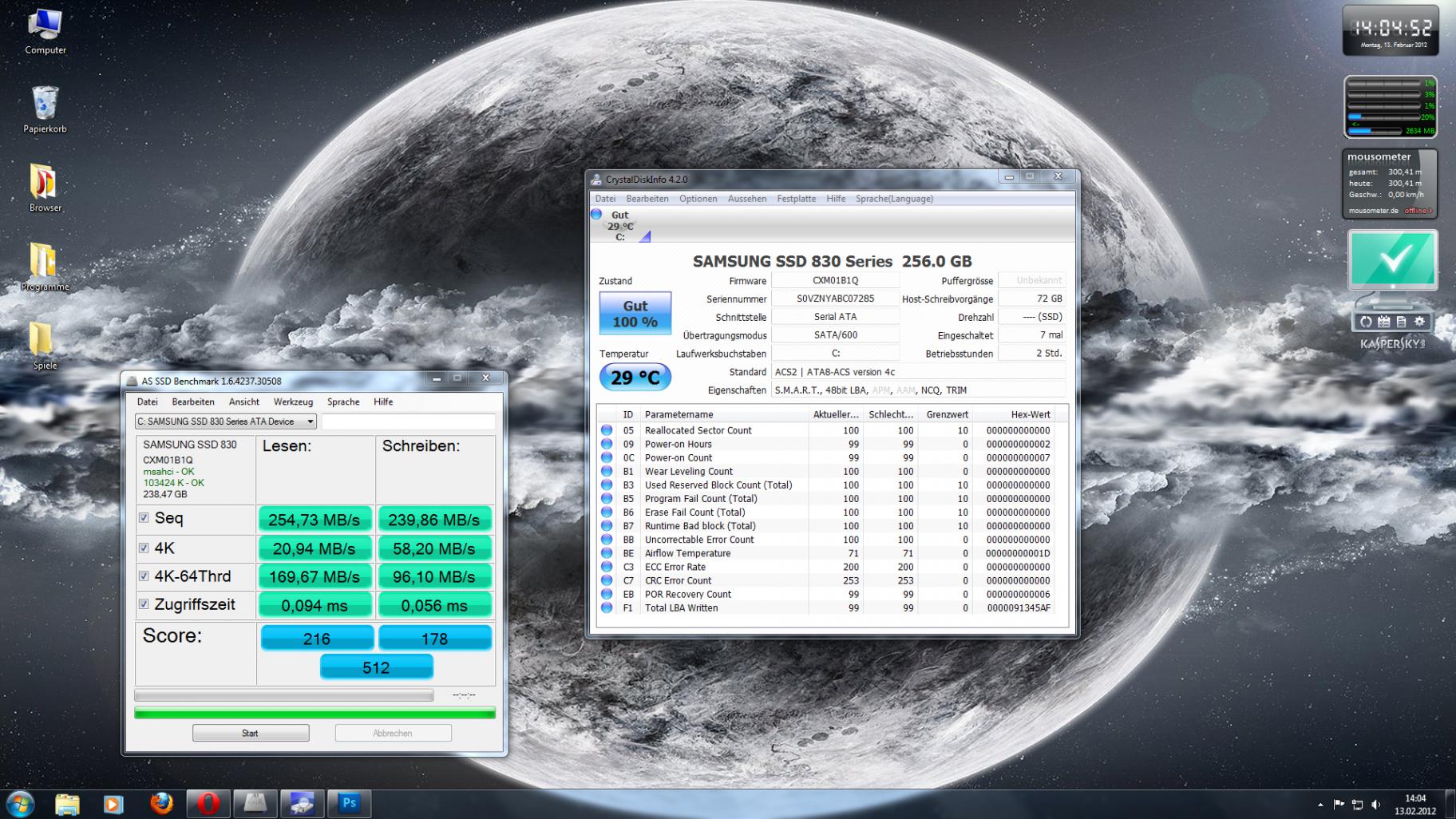Click the Kaspersky protection status monitor

coord(1393,259)
